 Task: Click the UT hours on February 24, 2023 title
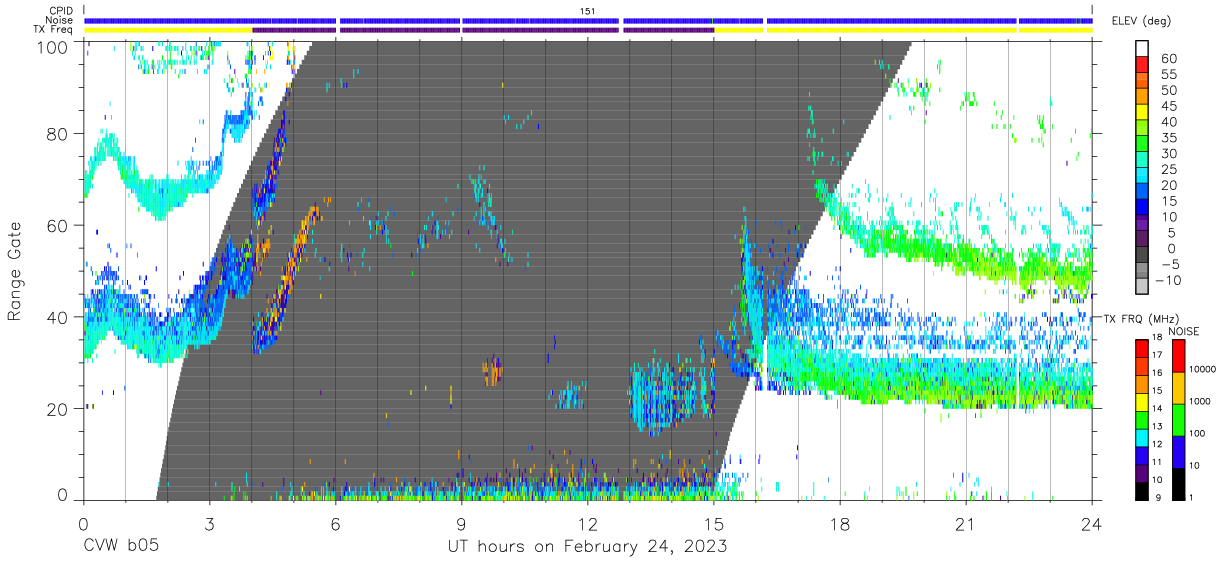click(586, 548)
